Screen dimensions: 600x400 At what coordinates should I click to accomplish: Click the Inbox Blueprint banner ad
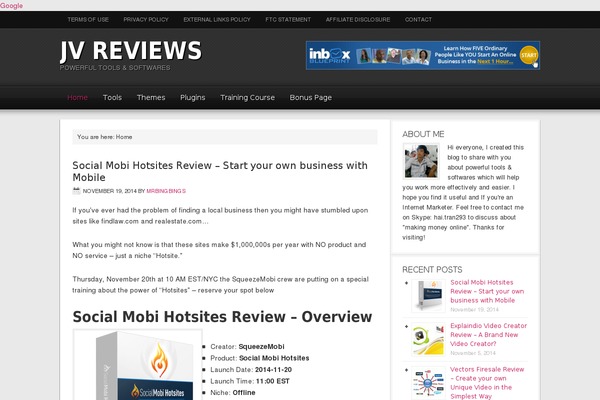423,56
